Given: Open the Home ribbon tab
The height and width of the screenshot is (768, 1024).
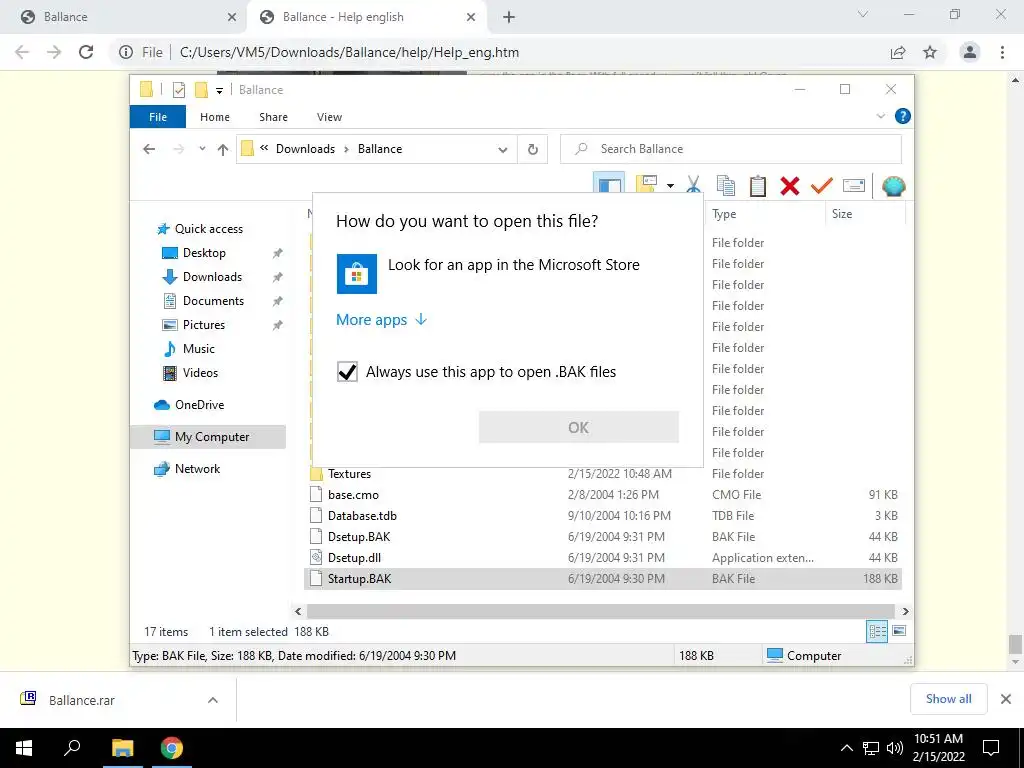Looking at the screenshot, I should [215, 117].
